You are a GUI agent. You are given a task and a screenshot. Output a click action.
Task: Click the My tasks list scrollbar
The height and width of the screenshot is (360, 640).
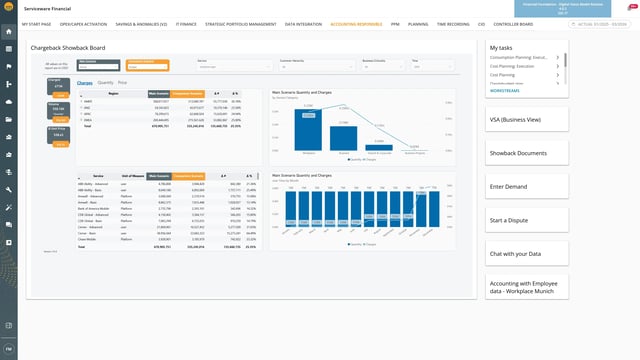point(565,60)
